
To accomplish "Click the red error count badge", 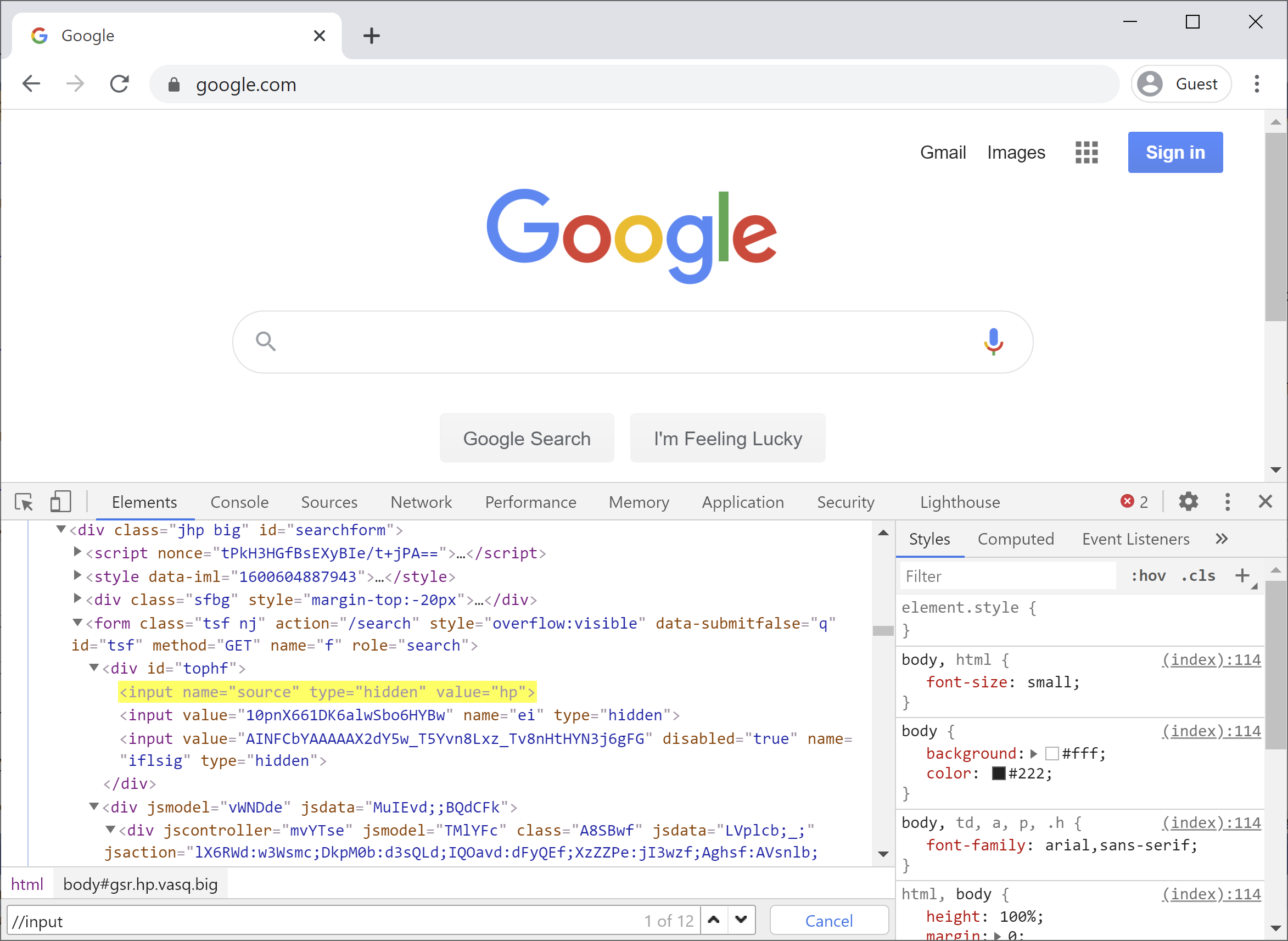I will pyautogui.click(x=1134, y=502).
